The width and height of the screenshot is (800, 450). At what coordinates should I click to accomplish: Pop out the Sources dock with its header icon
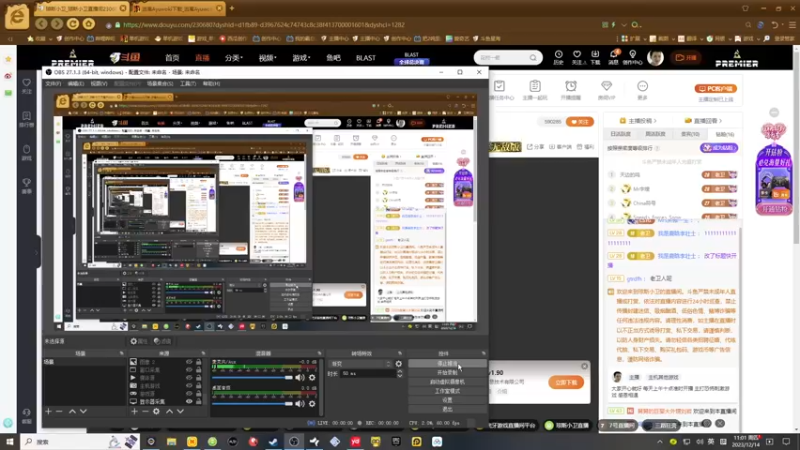pyautogui.click(x=203, y=353)
